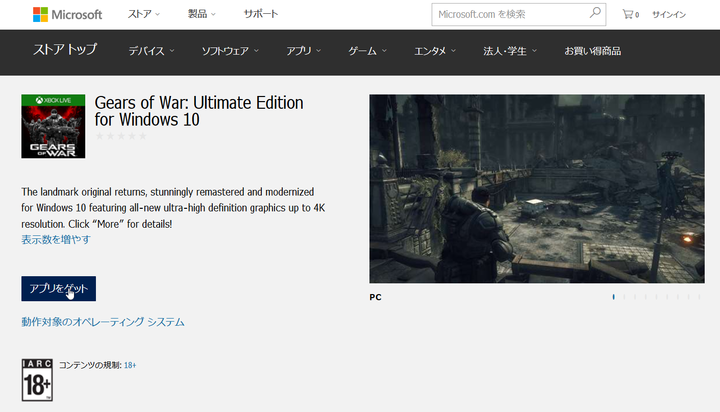Select the second carousel indicator dot
The height and width of the screenshot is (412, 720).
(624, 297)
